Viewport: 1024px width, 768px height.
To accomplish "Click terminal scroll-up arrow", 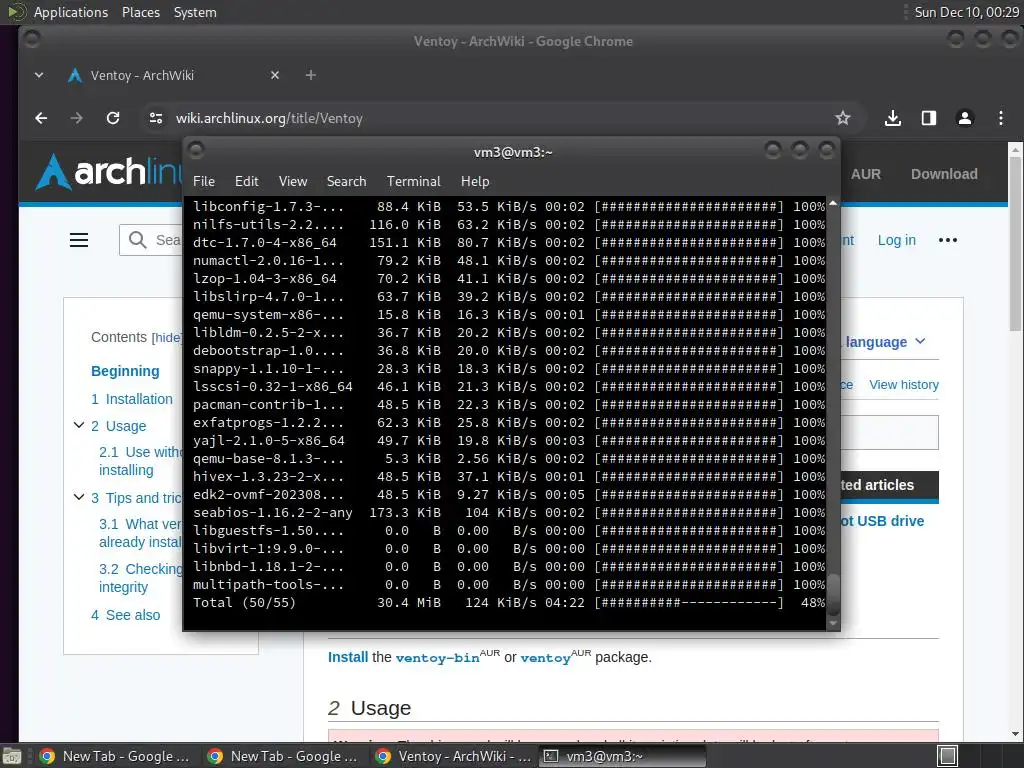I will (833, 204).
